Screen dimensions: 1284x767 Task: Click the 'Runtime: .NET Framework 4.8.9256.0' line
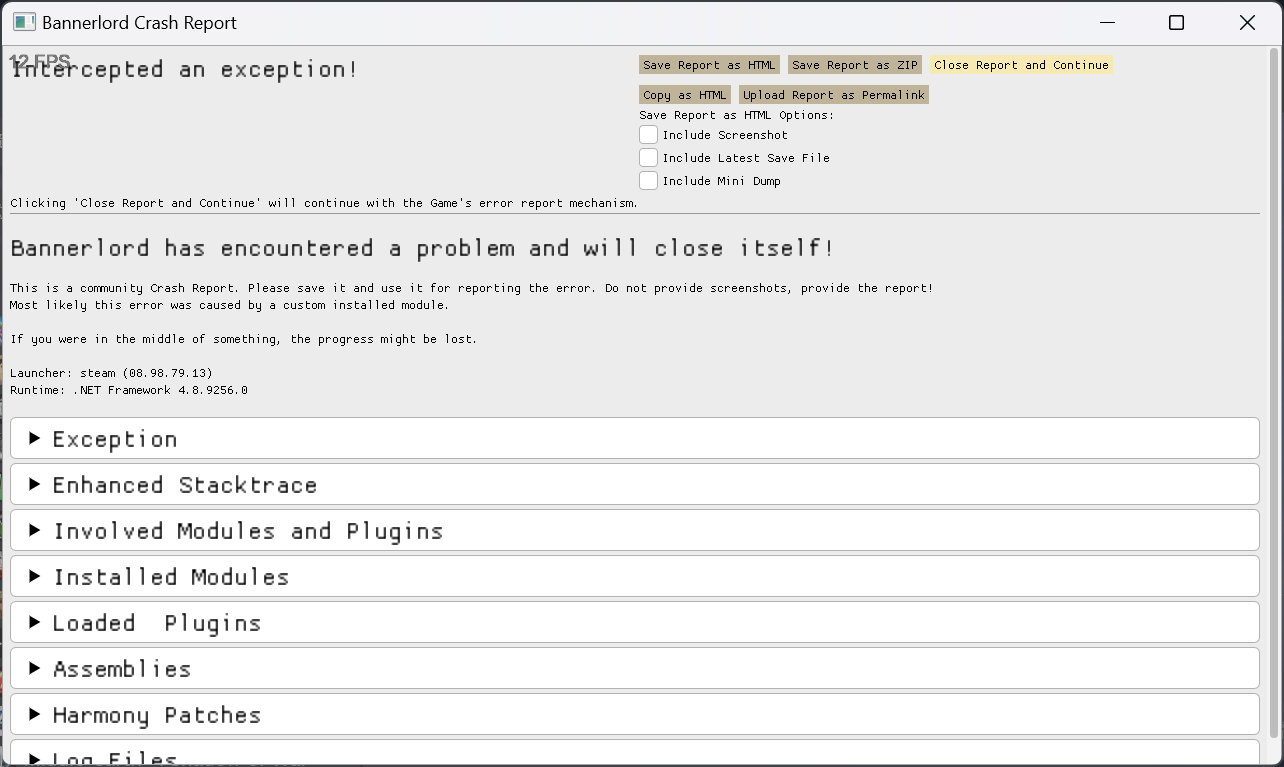pyautogui.click(x=129, y=390)
